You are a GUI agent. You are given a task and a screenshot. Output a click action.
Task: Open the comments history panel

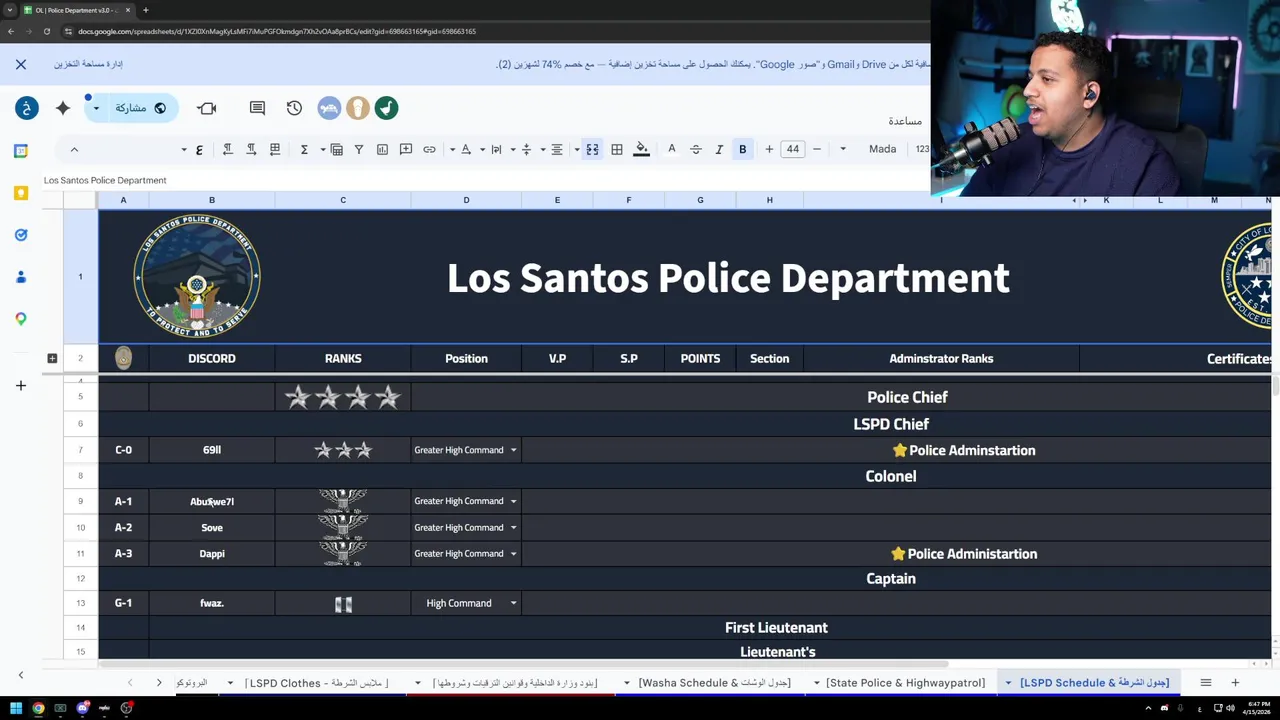tap(257, 108)
